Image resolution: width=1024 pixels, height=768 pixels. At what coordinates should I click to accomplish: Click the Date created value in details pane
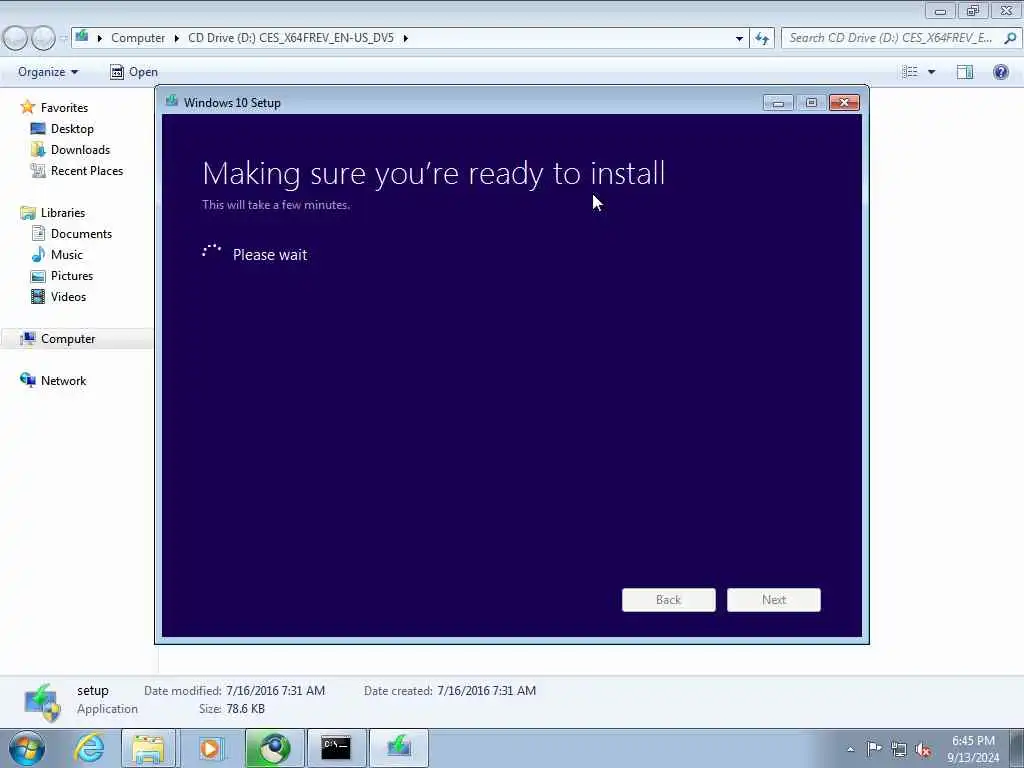click(487, 690)
